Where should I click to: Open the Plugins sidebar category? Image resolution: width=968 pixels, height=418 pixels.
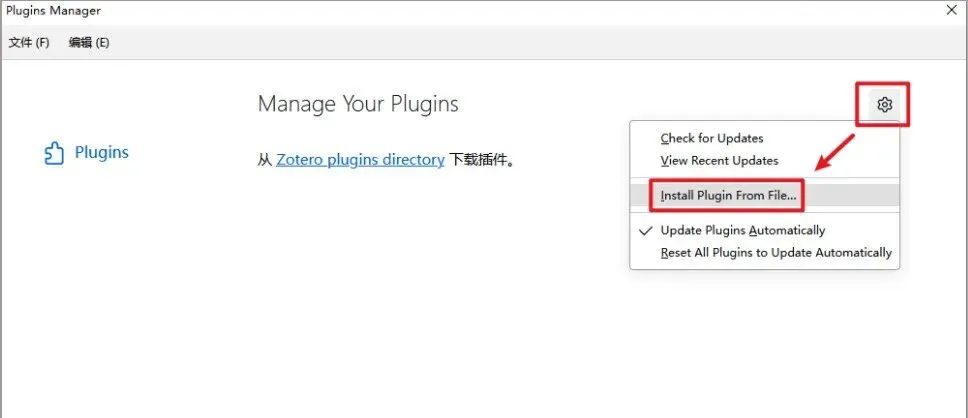pyautogui.click(x=86, y=153)
